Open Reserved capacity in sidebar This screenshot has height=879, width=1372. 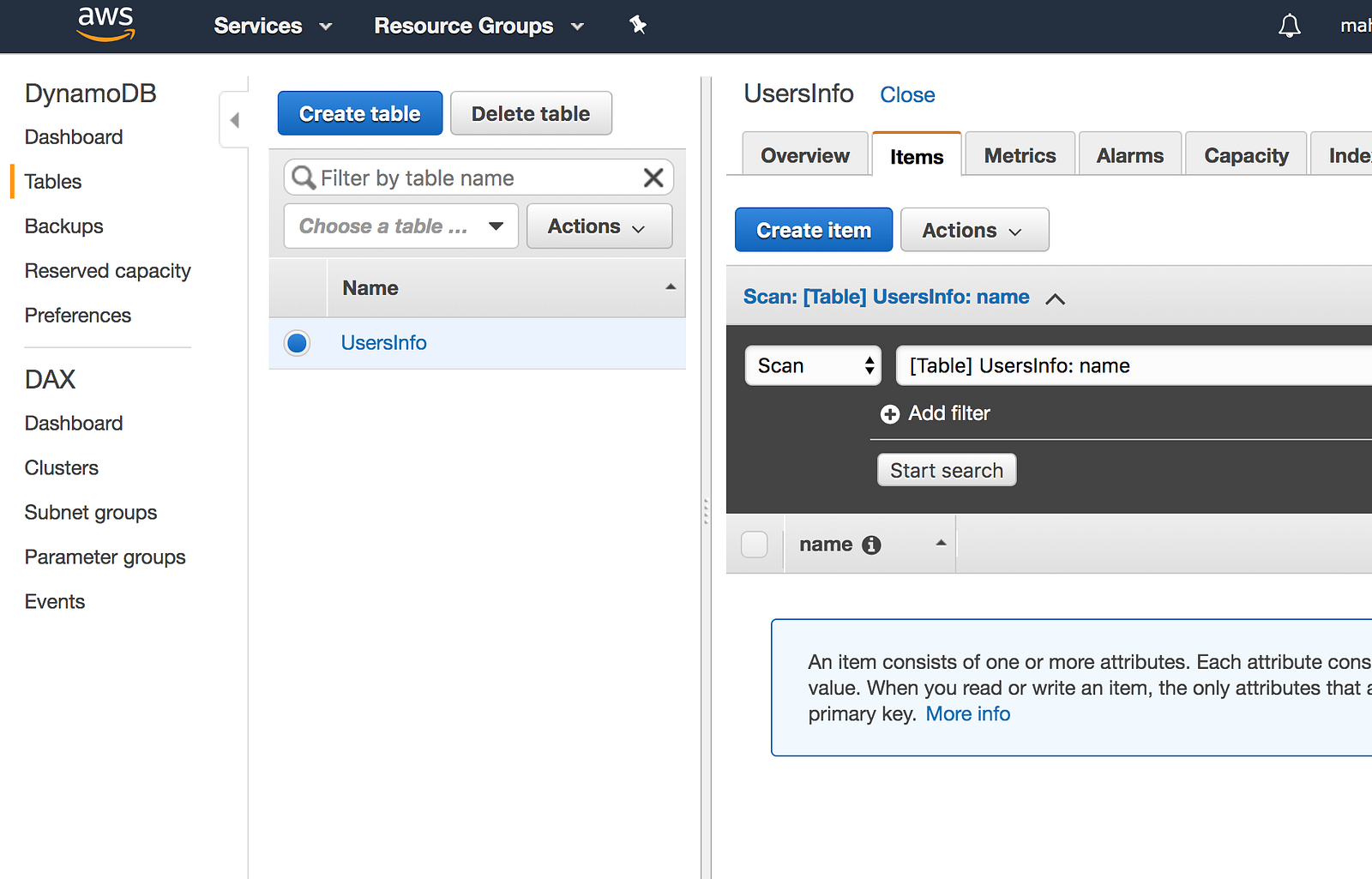pyautogui.click(x=108, y=271)
